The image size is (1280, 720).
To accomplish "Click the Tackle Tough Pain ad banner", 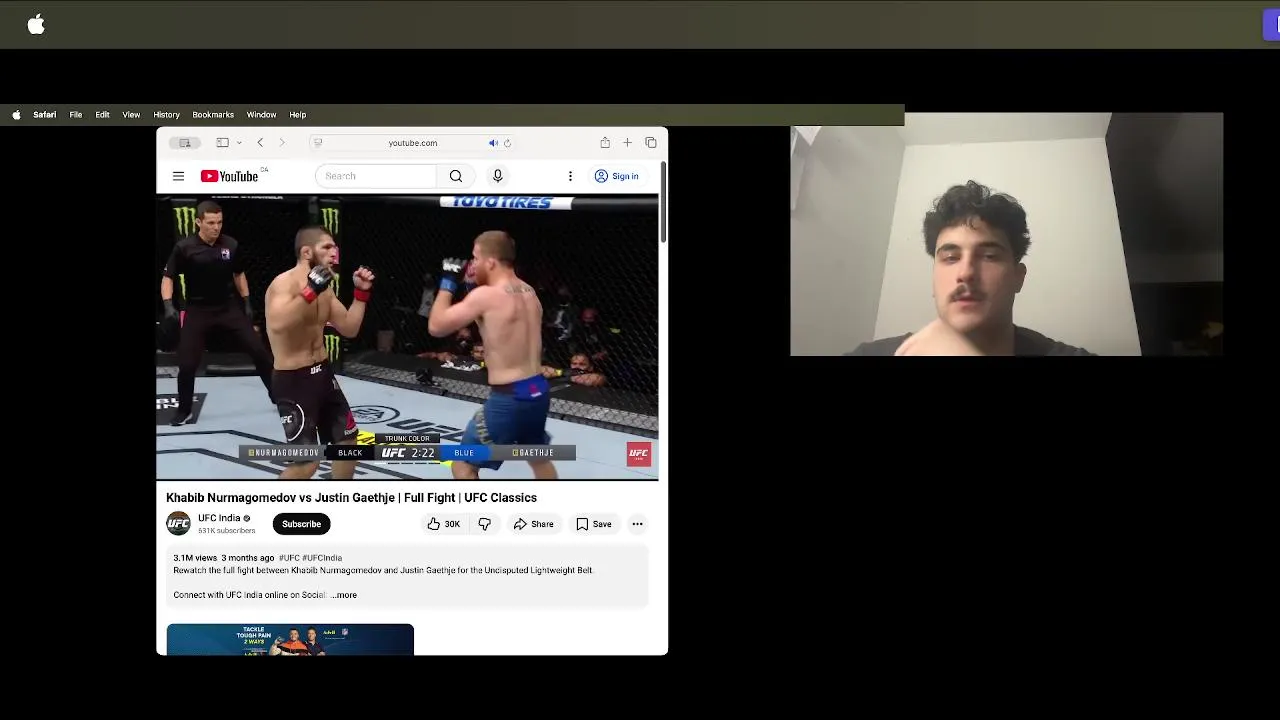I will coord(290,640).
